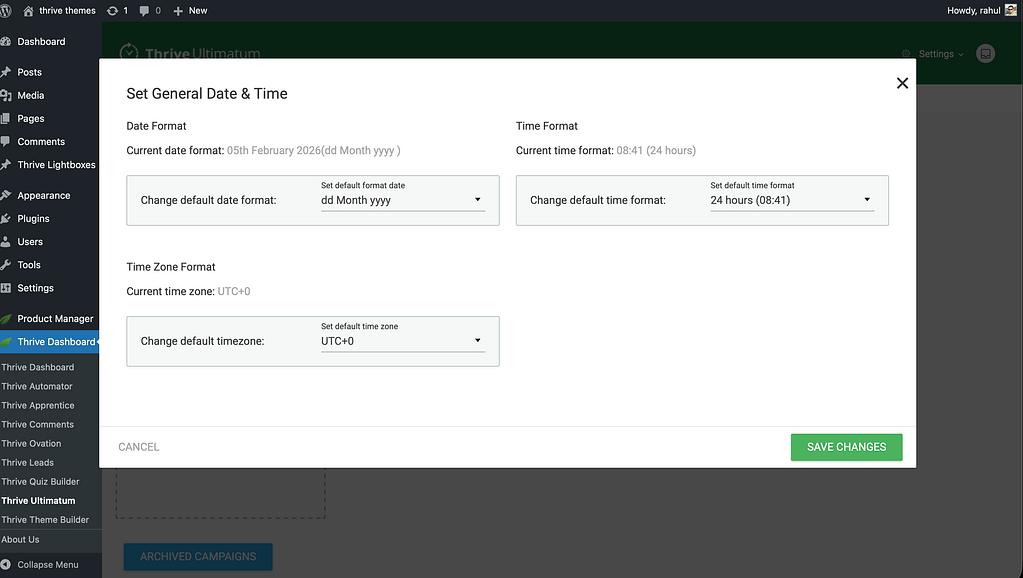
Task: Click the Plugins icon in sidebar
Action: pos(7,218)
